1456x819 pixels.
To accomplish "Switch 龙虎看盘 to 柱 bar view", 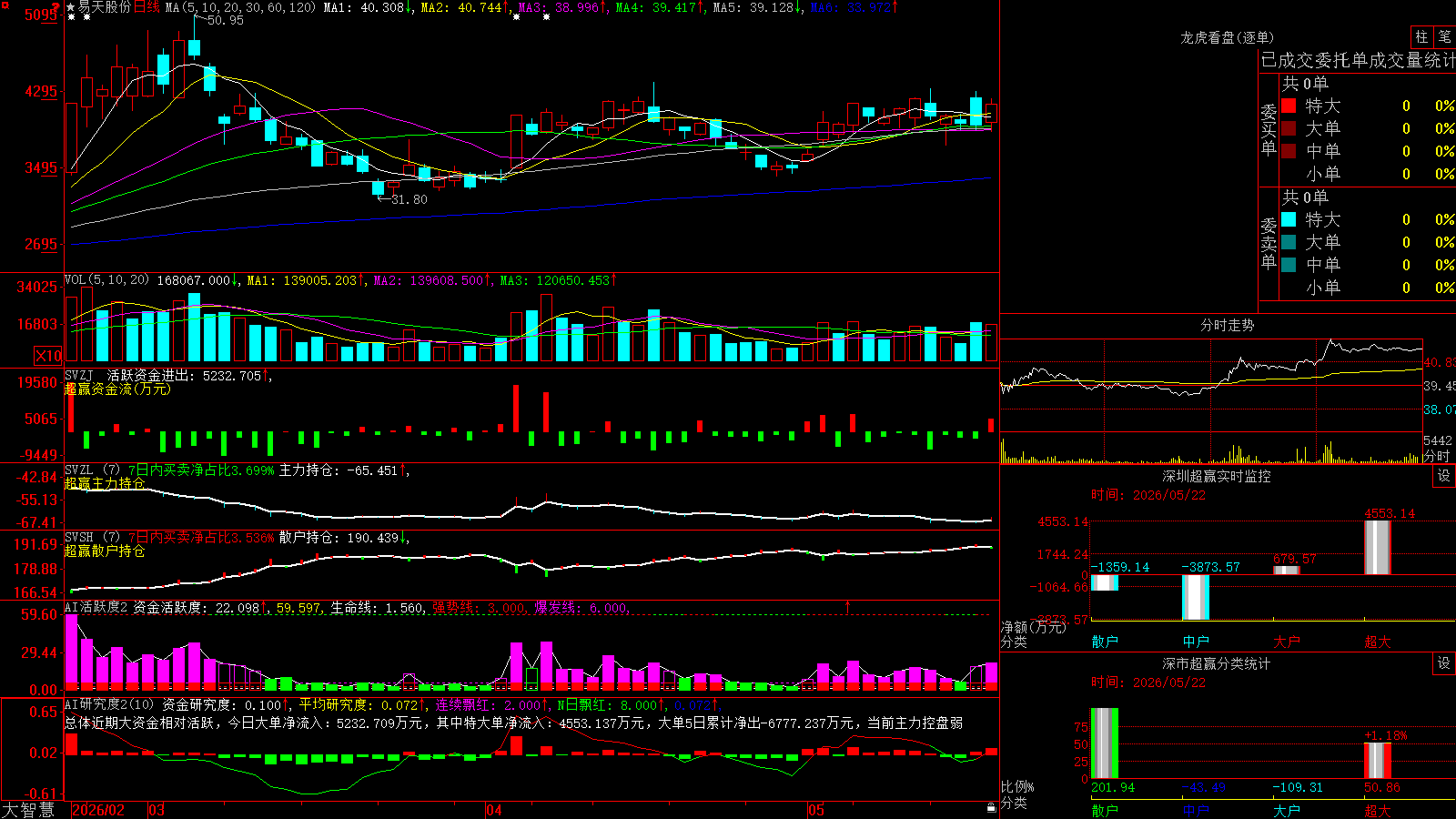I will (x=1421, y=37).
